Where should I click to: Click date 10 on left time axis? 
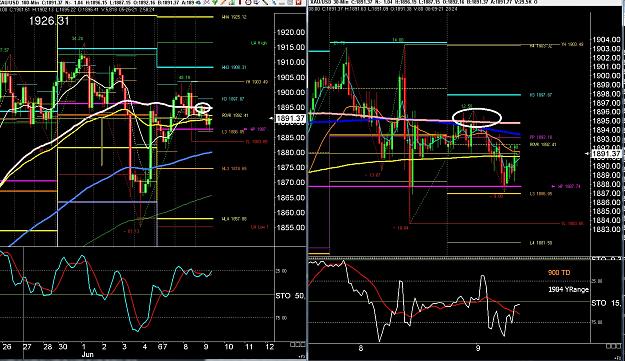[228, 347]
